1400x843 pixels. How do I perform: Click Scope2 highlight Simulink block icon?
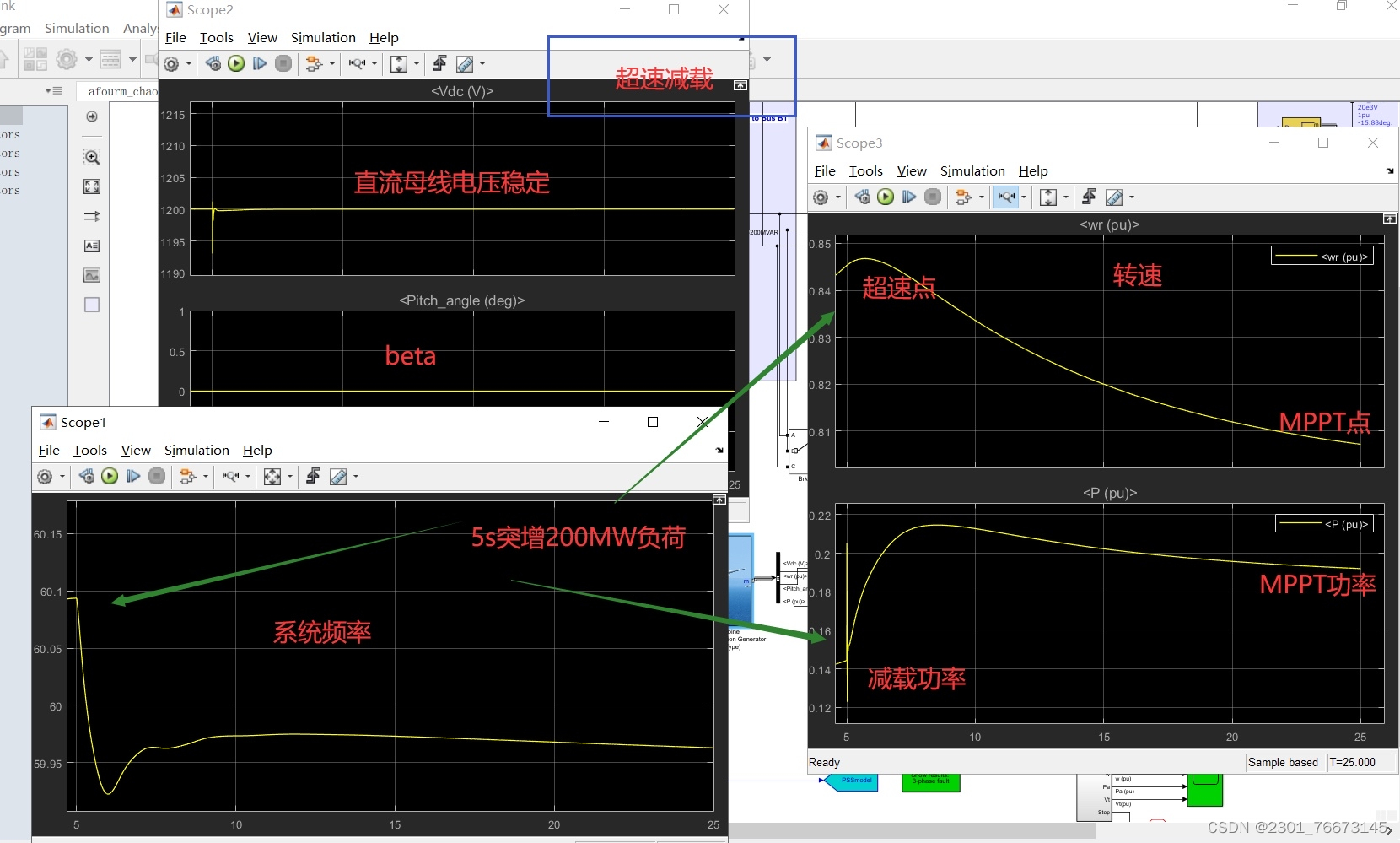314,64
